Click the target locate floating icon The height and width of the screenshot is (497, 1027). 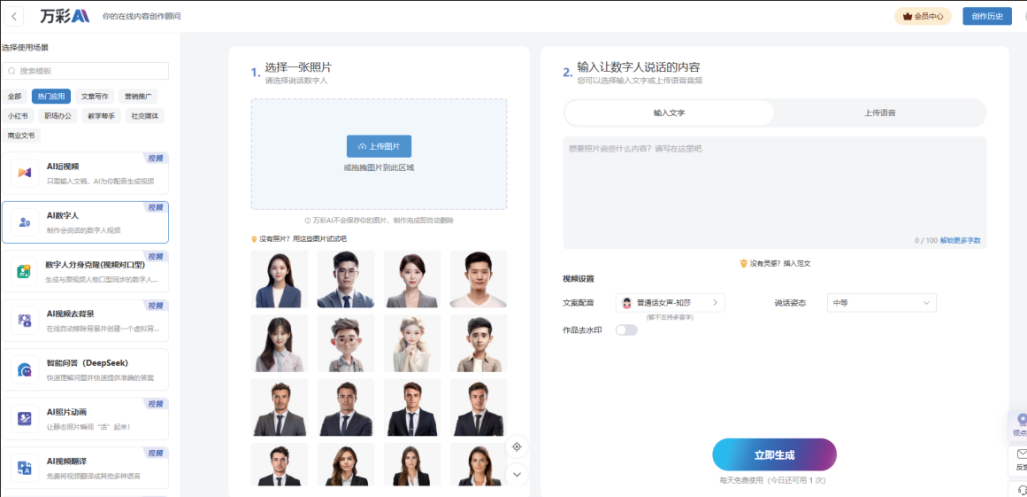click(517, 447)
